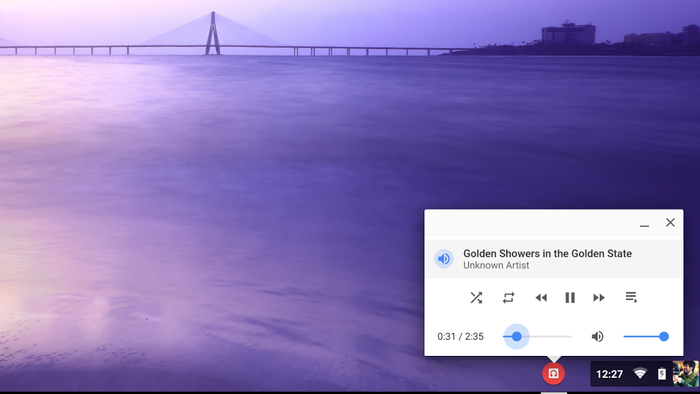Click the volume slider handle
This screenshot has width=700, height=394.
point(664,336)
